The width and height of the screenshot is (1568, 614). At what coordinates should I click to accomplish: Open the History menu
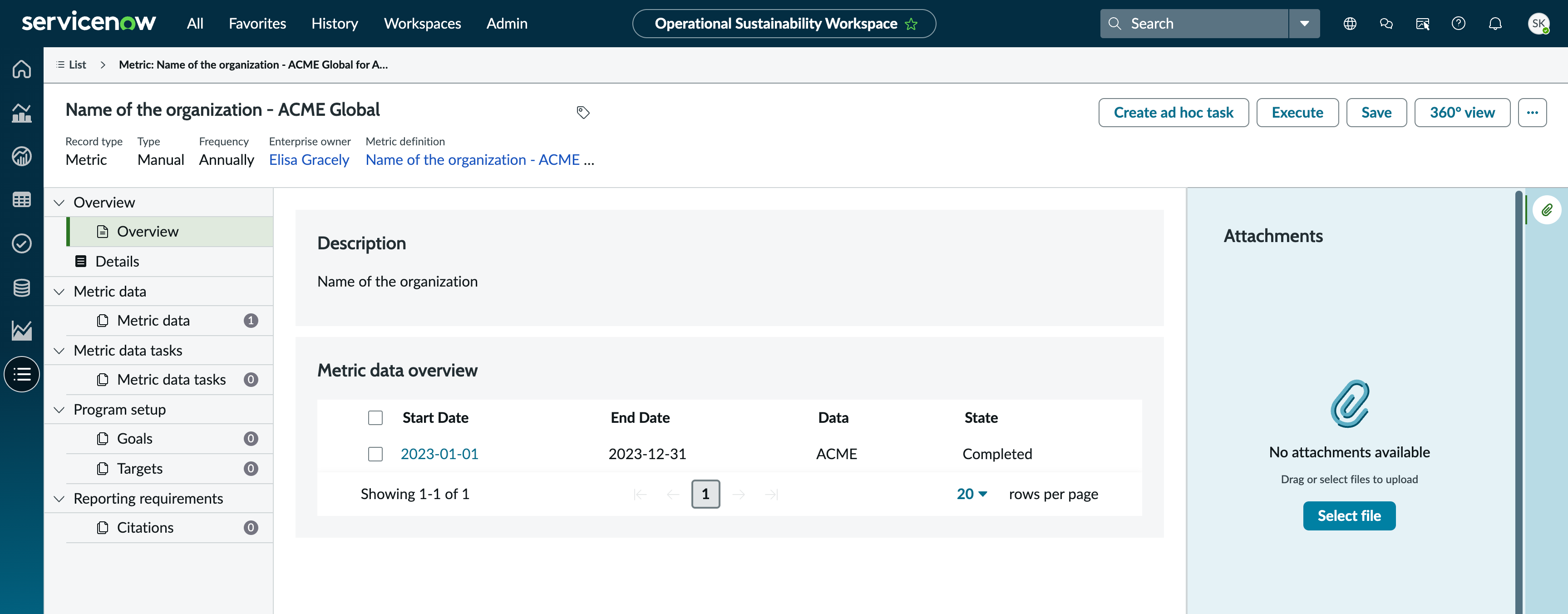[335, 23]
